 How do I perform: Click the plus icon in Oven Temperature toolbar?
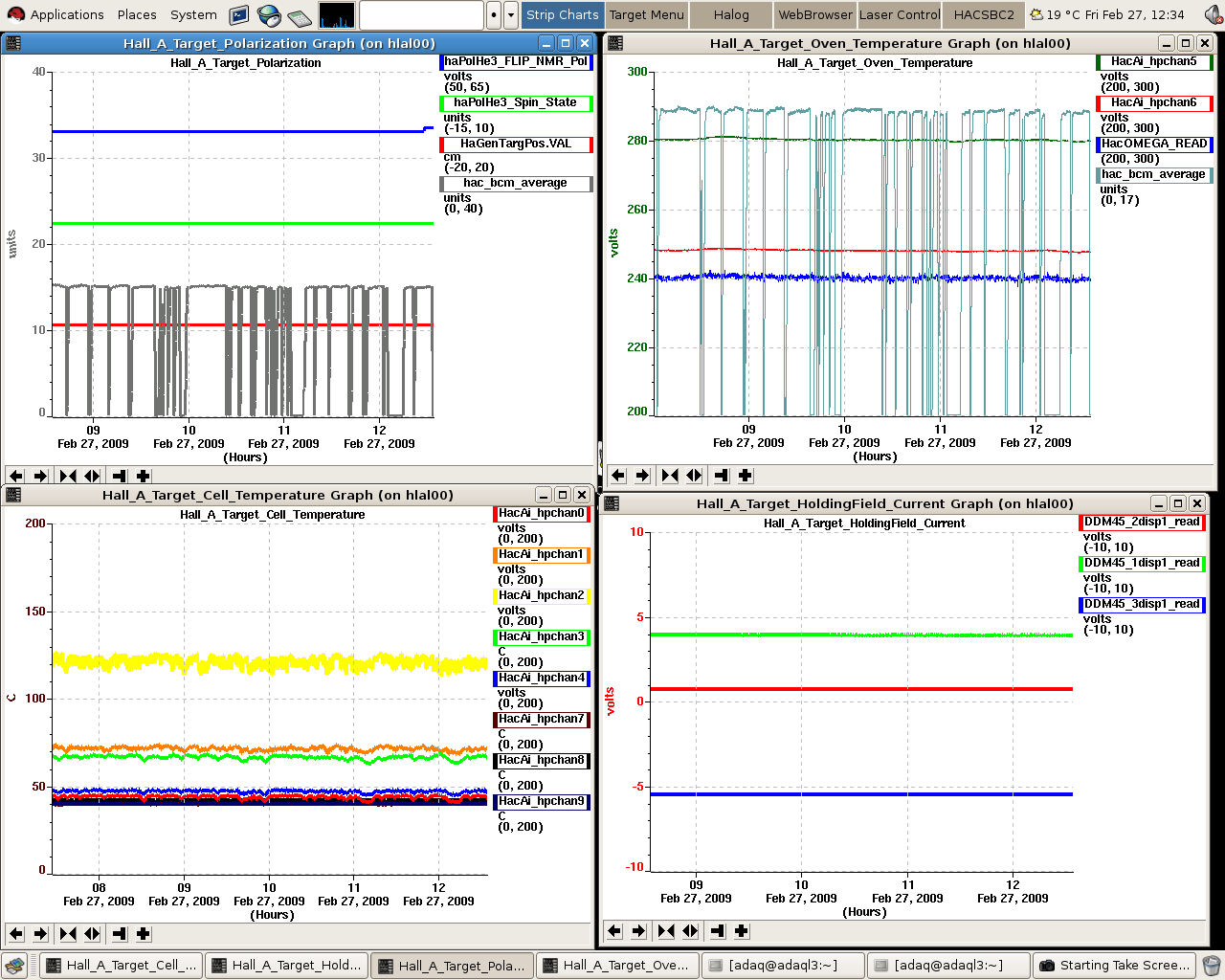[x=746, y=475]
